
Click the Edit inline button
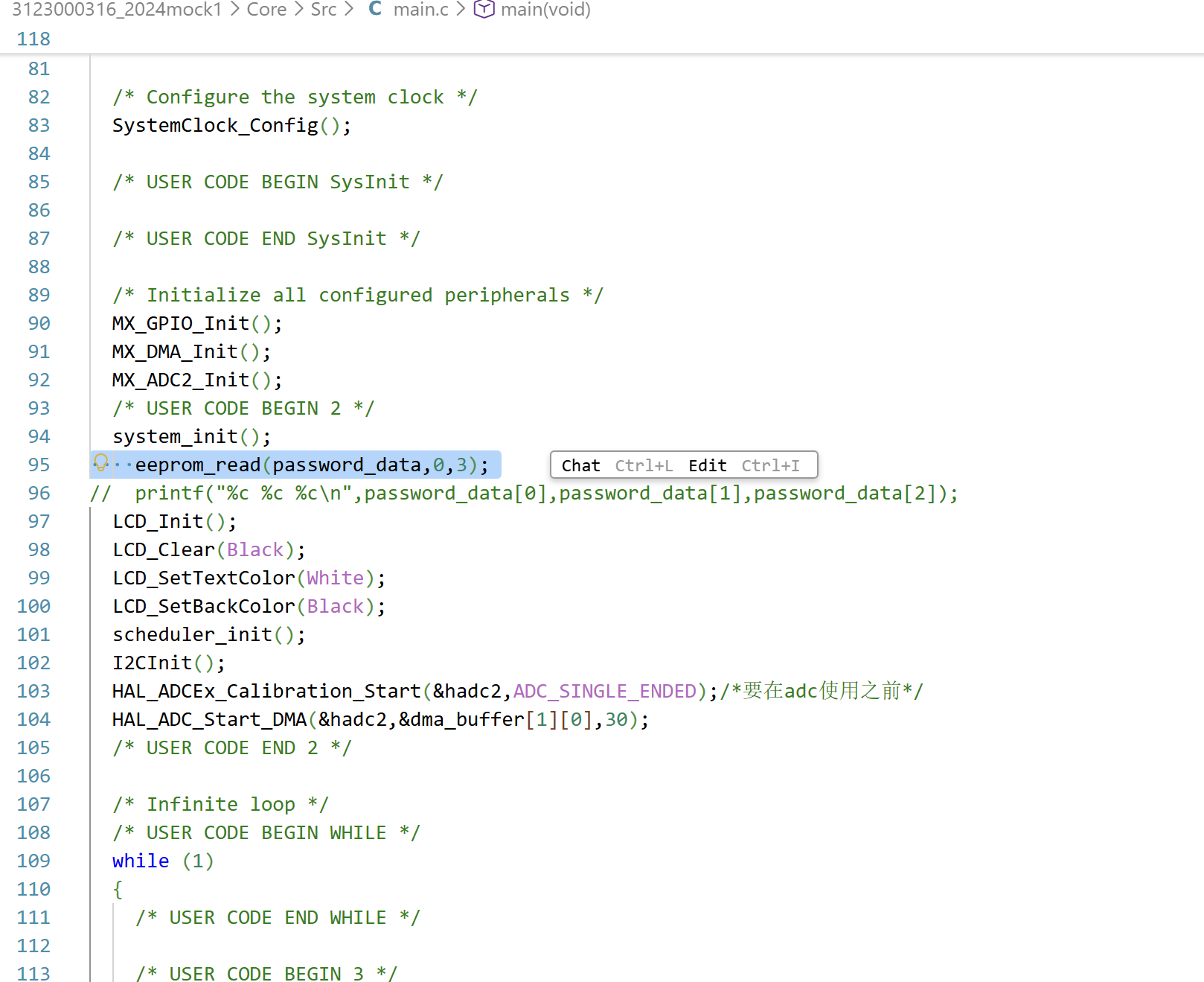pos(707,465)
